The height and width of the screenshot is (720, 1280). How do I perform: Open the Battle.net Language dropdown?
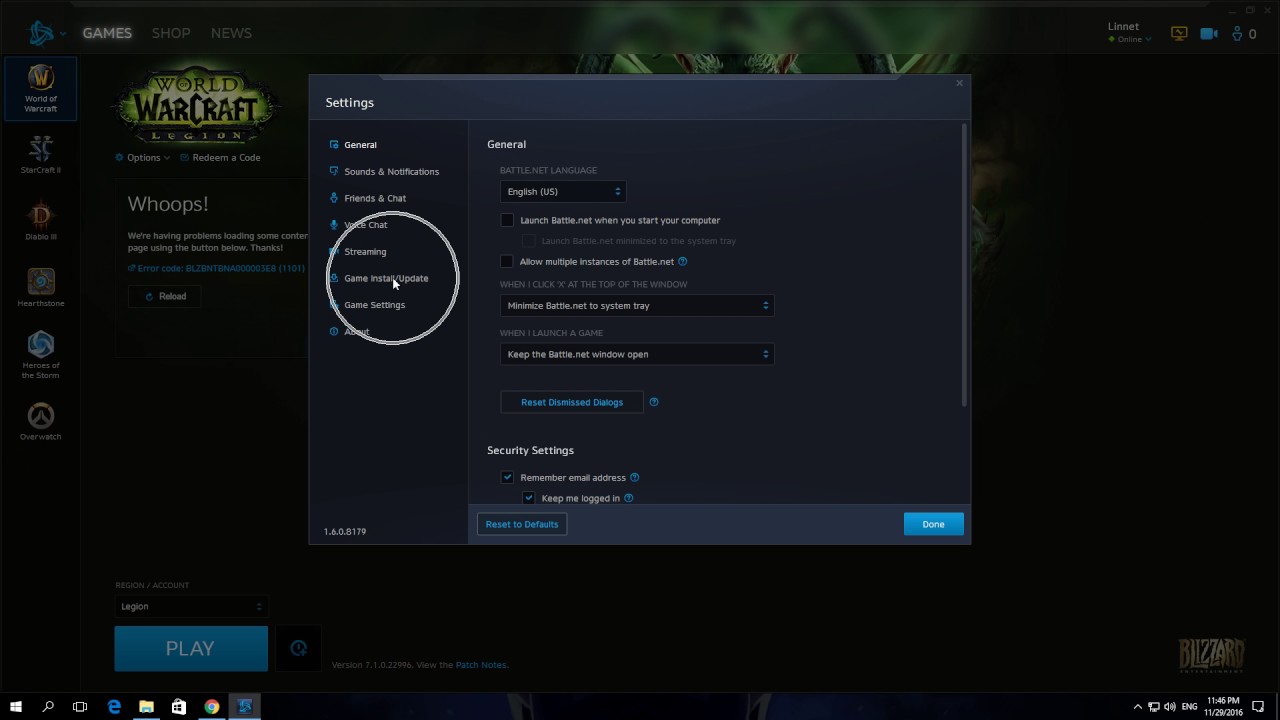[563, 192]
